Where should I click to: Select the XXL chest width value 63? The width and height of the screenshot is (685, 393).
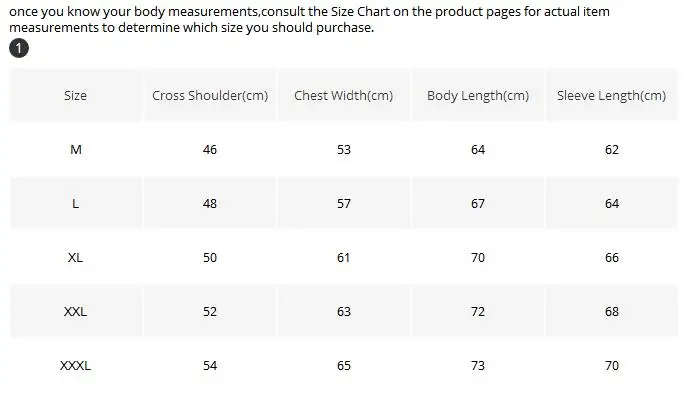pos(344,312)
